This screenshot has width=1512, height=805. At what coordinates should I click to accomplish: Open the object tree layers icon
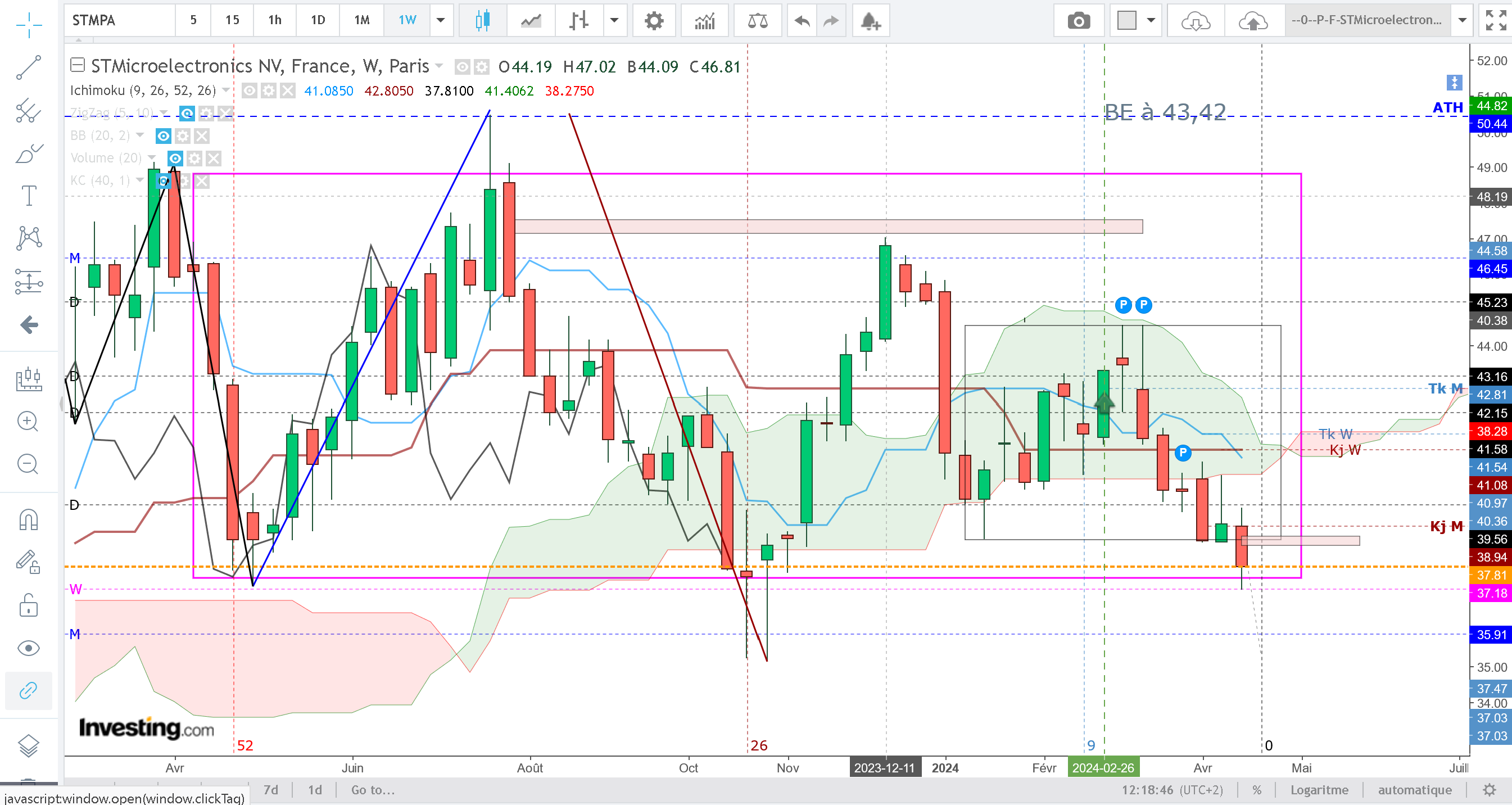point(29,746)
